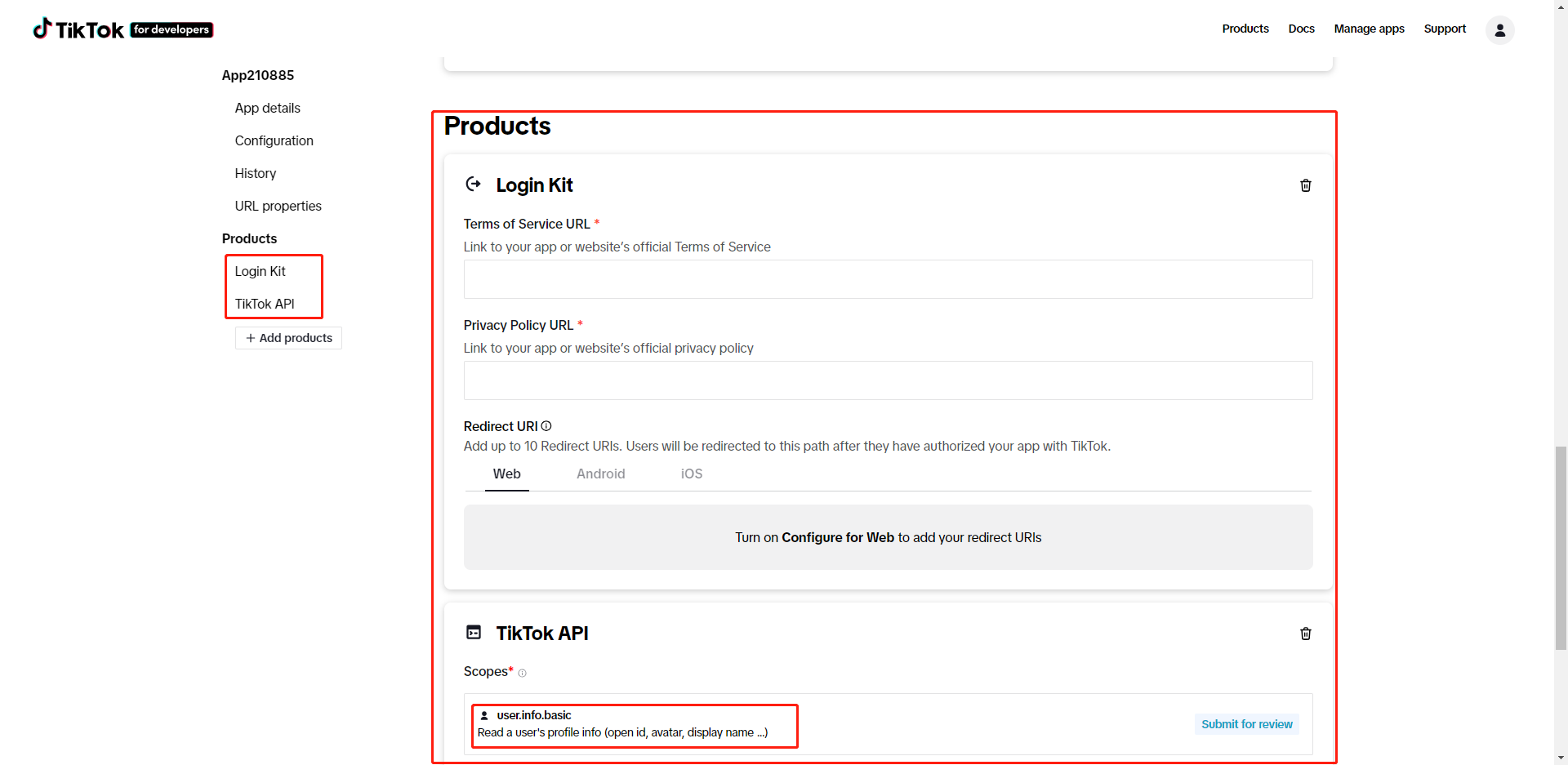Switch to the Android redirect URI tab
The height and width of the screenshot is (765, 1568).
point(601,474)
